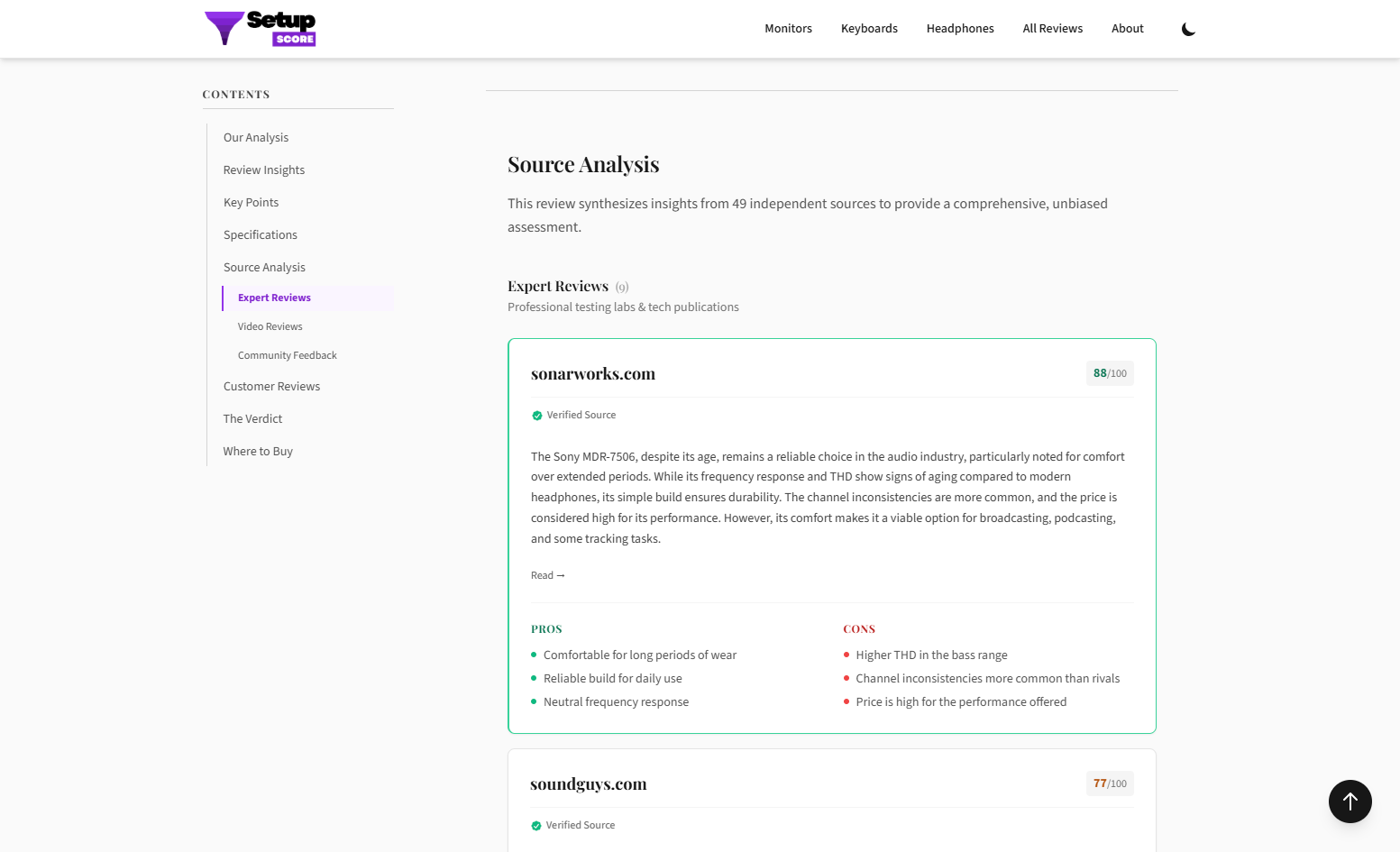The width and height of the screenshot is (1400, 852).
Task: Click the sonarworks.com heading
Action: tap(592, 373)
